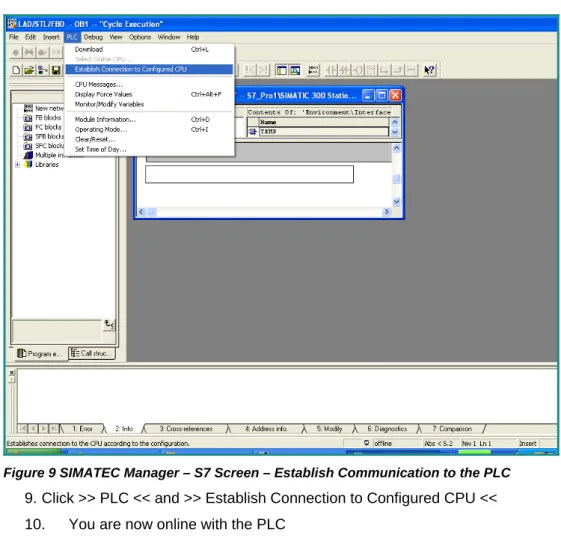Open the Edit menu
Screen dimensions: 561x541
[x=30, y=37]
